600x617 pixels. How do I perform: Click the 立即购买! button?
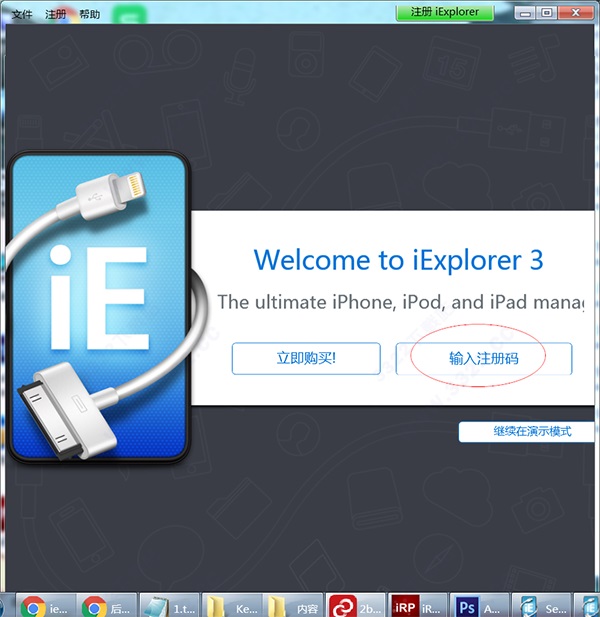(306, 358)
